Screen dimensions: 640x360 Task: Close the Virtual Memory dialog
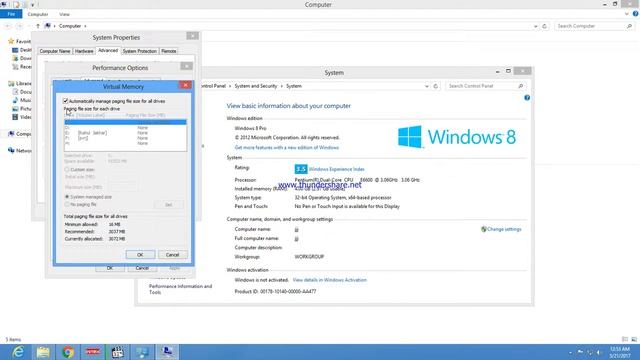tap(185, 85)
